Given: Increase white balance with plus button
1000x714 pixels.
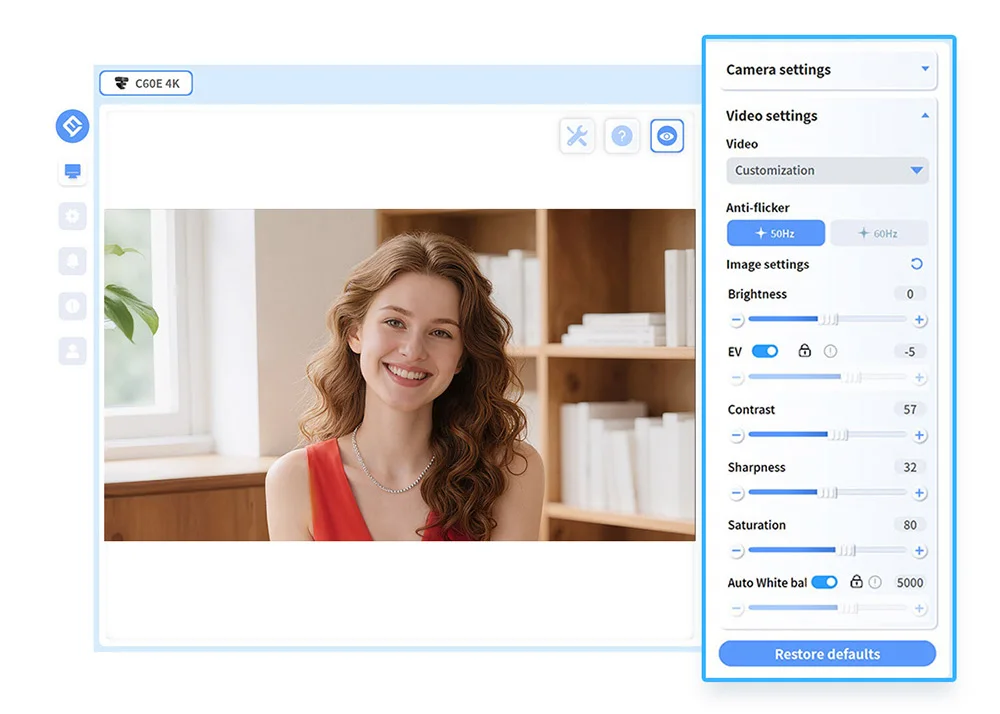Looking at the screenshot, I should point(920,609).
